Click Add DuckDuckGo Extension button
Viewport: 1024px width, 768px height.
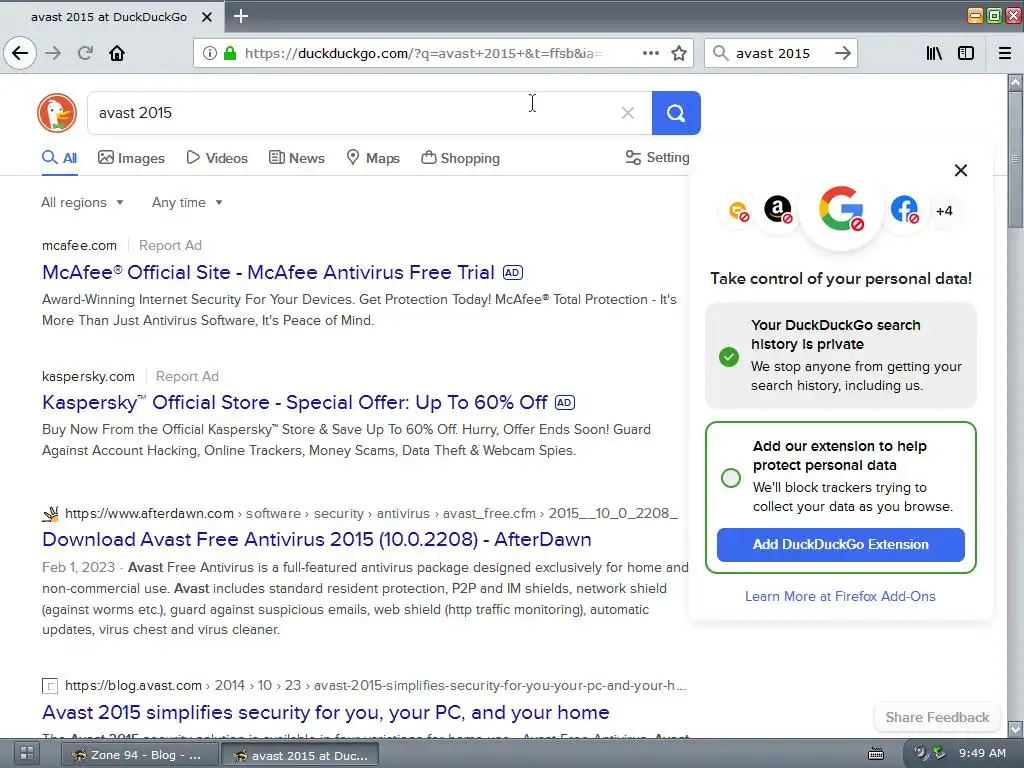tap(840, 545)
